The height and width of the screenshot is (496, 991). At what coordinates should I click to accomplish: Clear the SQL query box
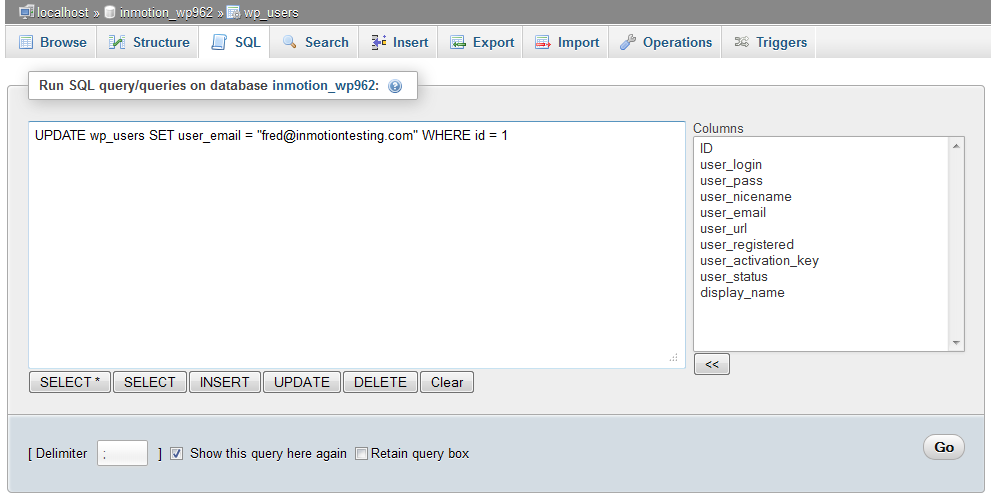[447, 382]
